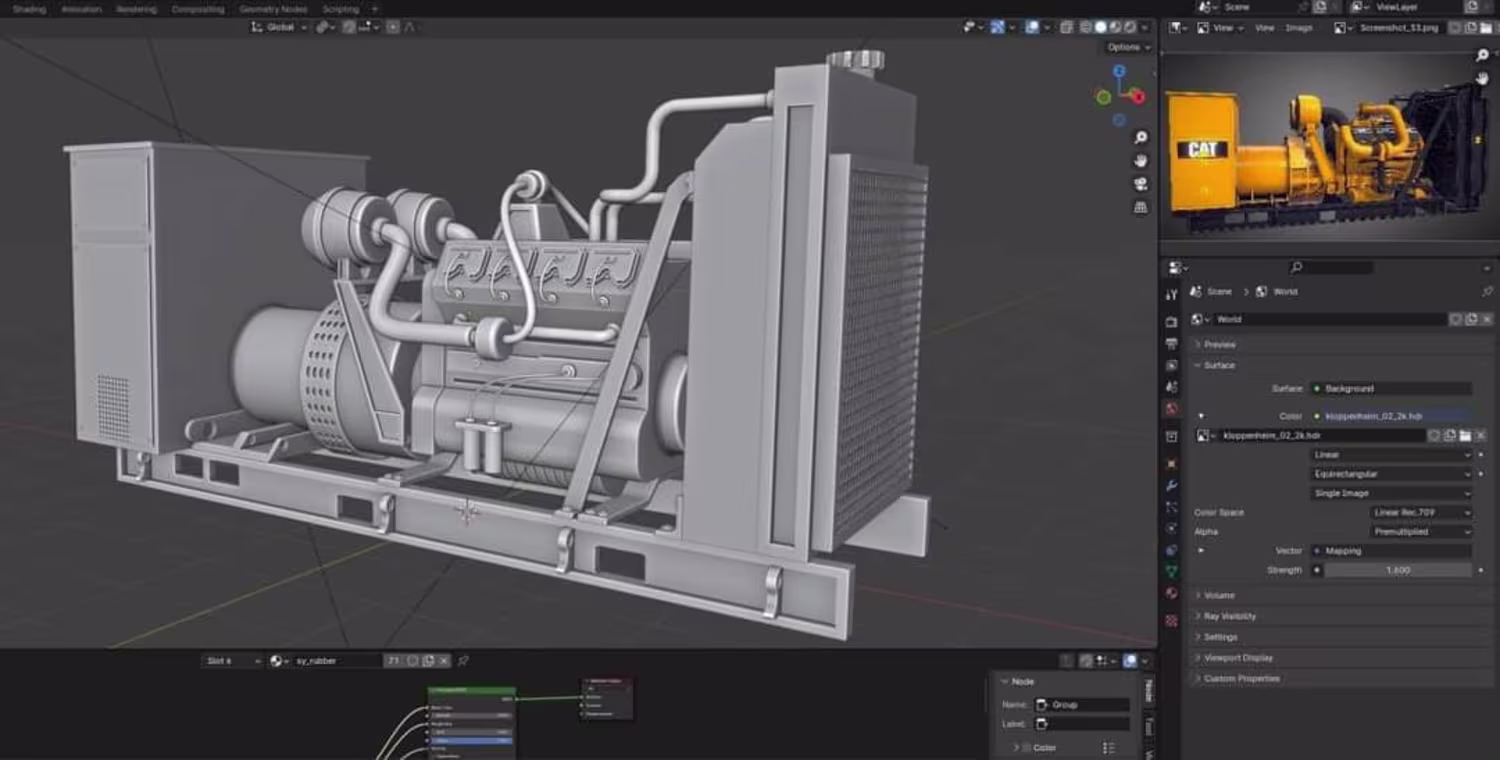Toggle snapping magnet in viewport header
This screenshot has width=1500, height=760.
click(349, 27)
